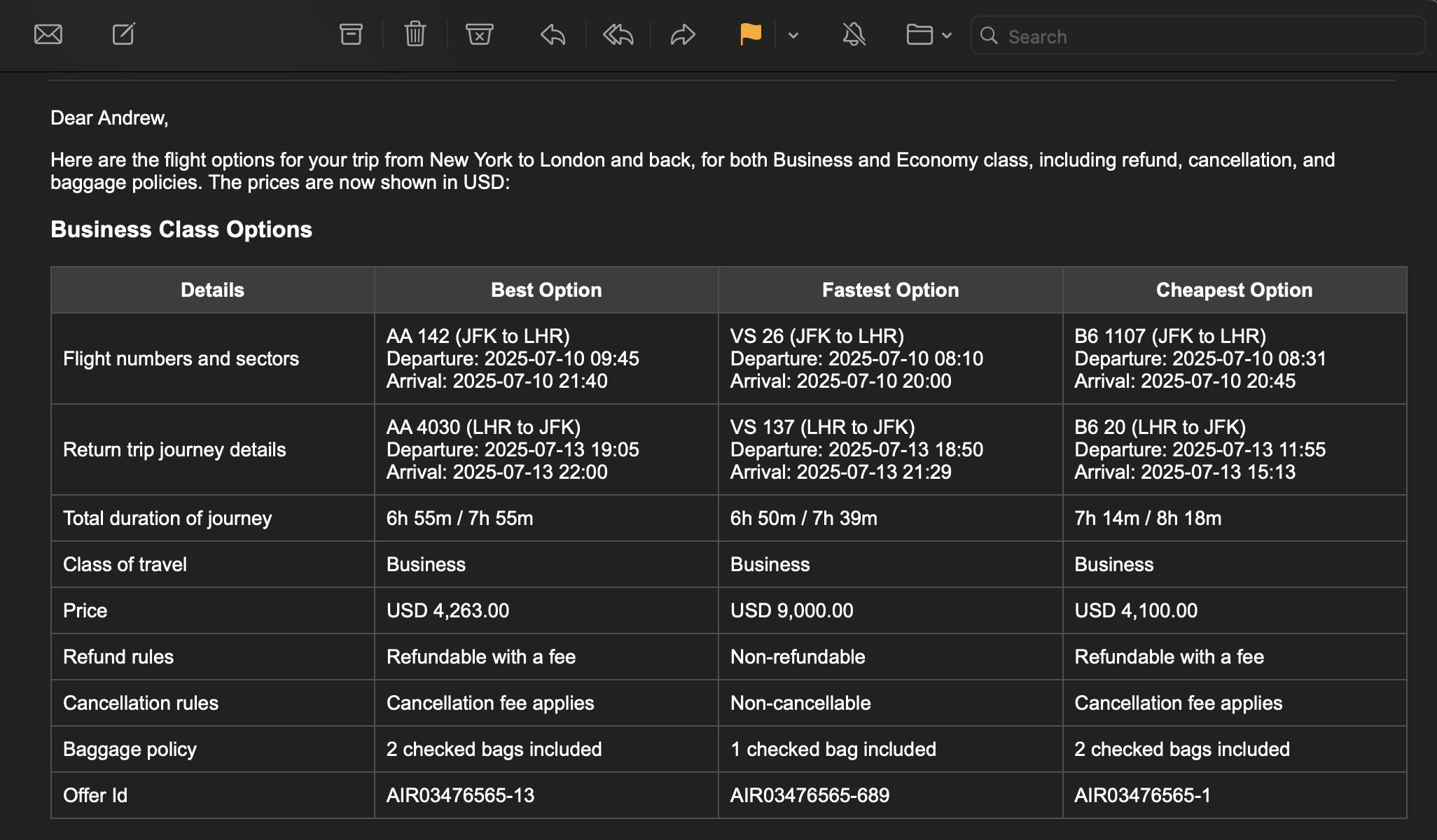This screenshot has width=1437, height=840.
Task: Click the Dear Andrew greeting
Action: pyautogui.click(x=109, y=118)
